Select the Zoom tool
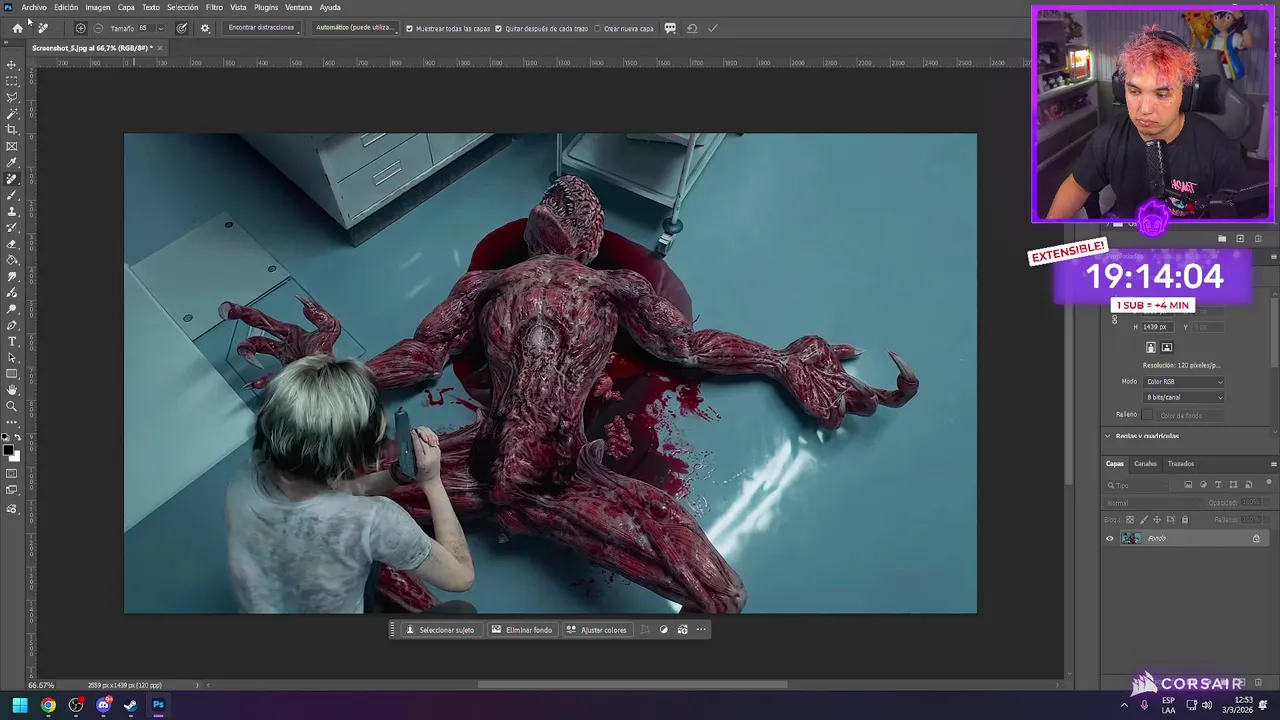 [12, 406]
